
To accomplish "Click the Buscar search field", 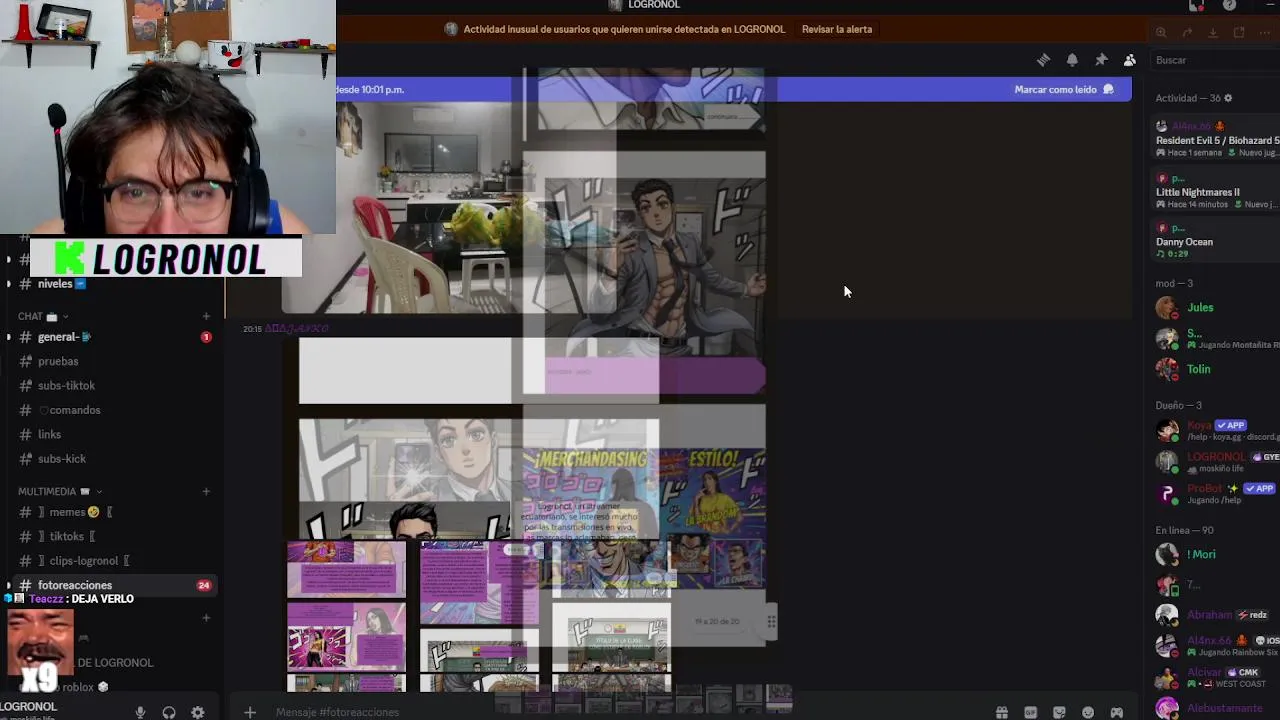I will (1215, 60).
